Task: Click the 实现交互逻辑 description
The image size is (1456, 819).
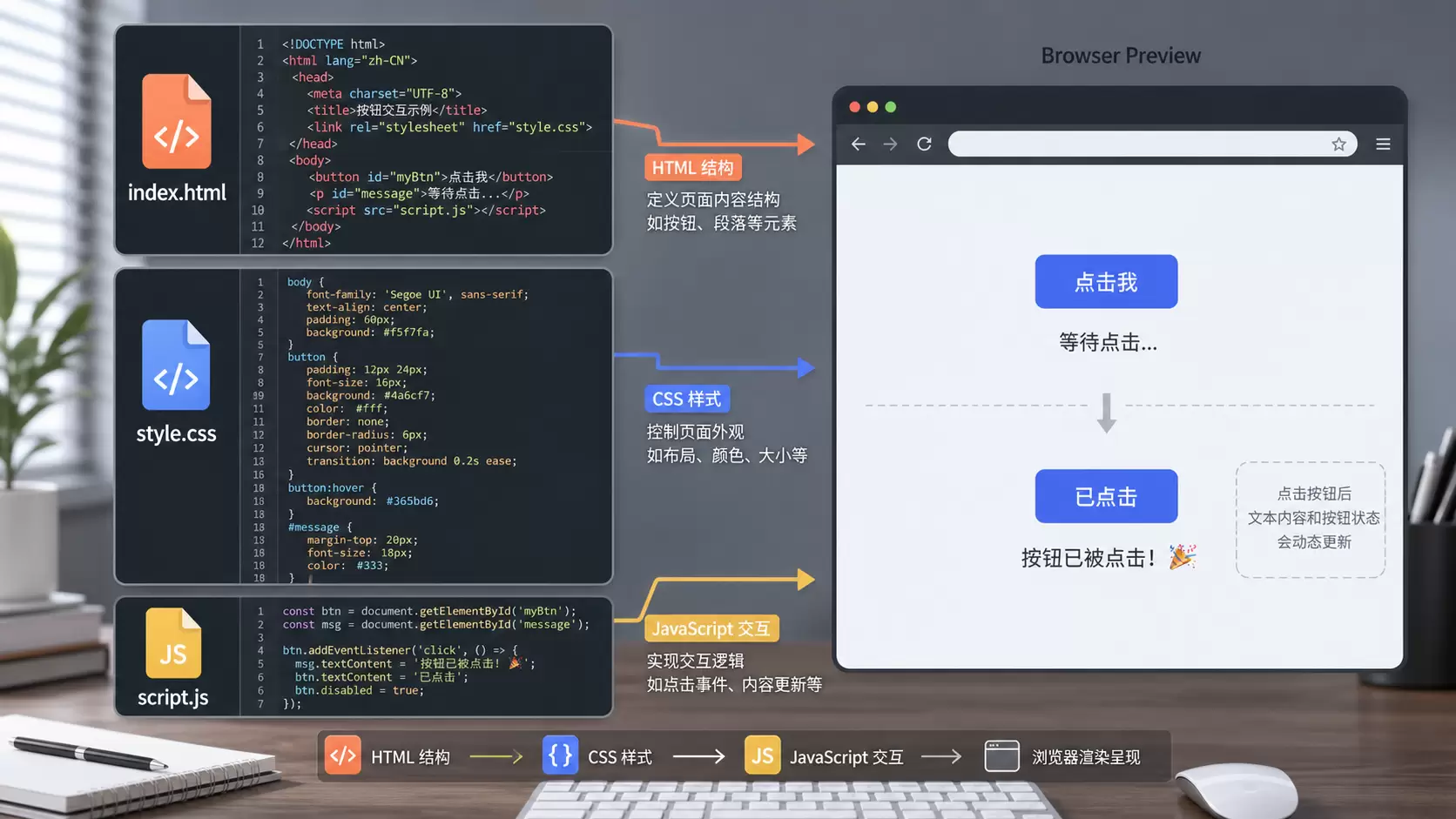Action: pyautogui.click(x=695, y=661)
